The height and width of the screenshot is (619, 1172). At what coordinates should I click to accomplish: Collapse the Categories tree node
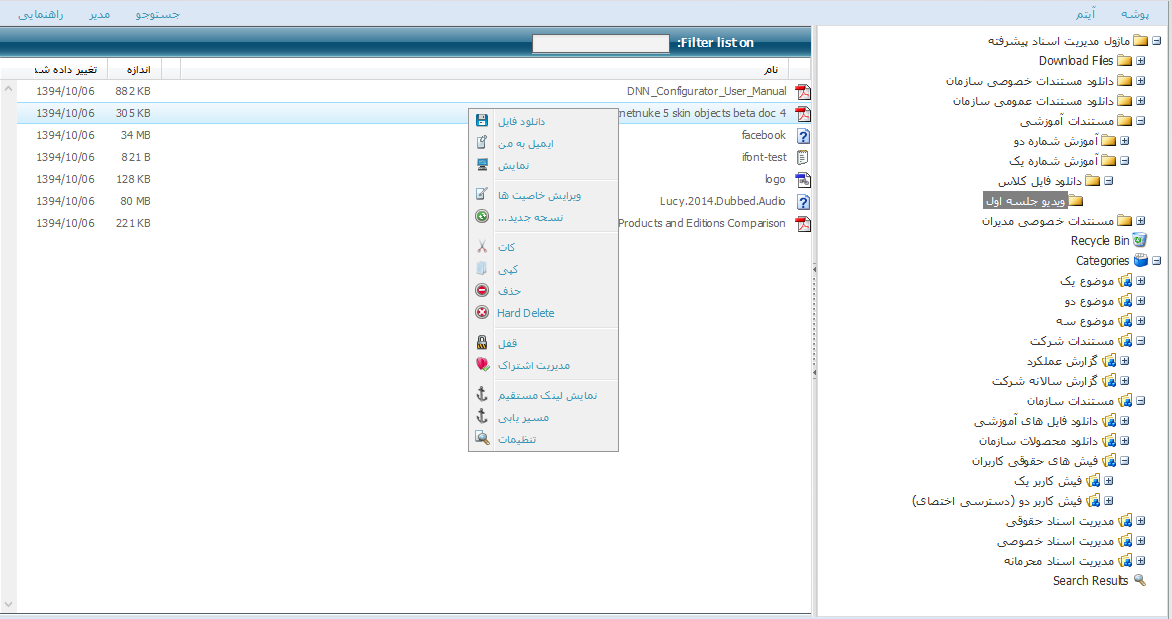pyautogui.click(x=1156, y=261)
